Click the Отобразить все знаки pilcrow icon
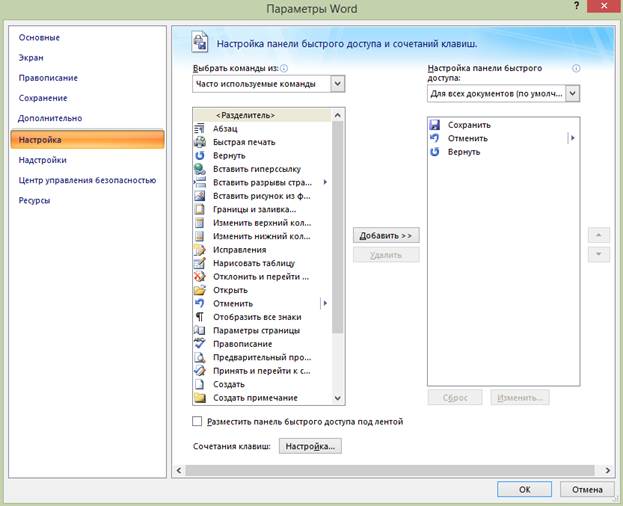This screenshot has height=506, width=623. (199, 317)
